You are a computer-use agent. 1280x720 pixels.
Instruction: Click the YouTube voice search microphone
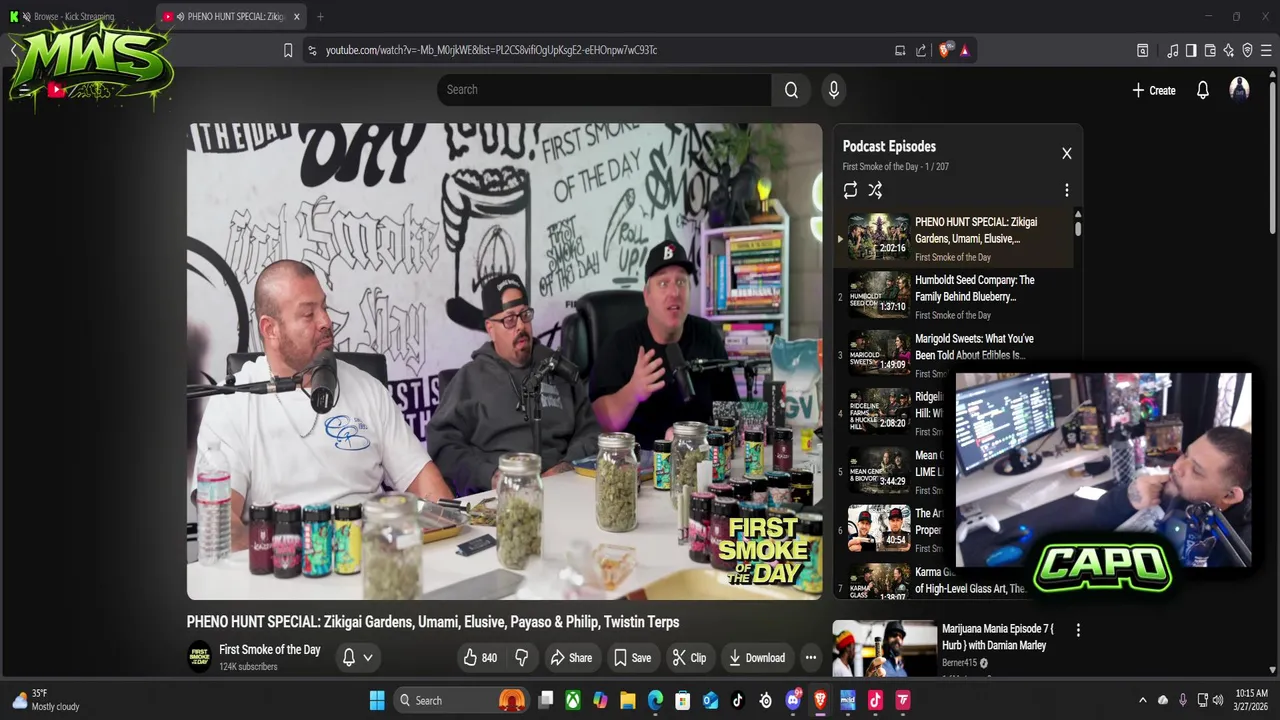(833, 90)
